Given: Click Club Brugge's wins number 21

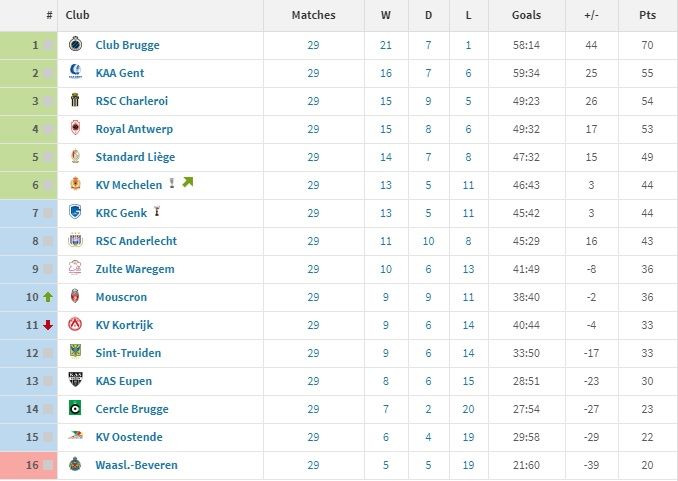Looking at the screenshot, I should tap(386, 45).
